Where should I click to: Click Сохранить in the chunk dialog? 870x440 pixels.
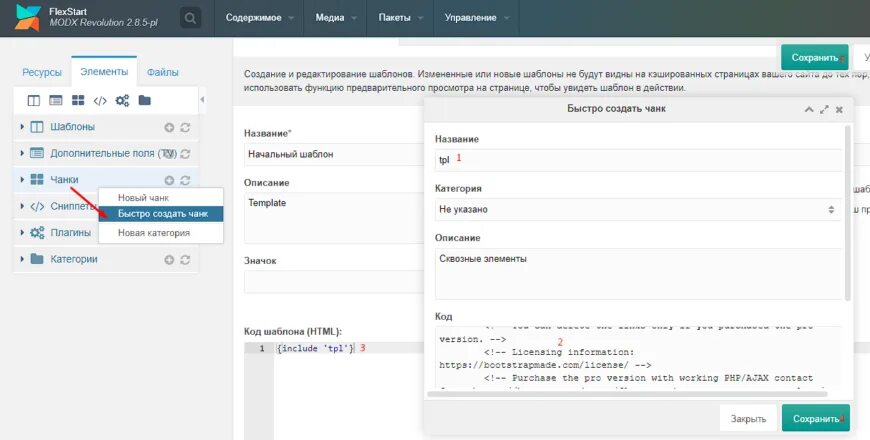point(816,418)
